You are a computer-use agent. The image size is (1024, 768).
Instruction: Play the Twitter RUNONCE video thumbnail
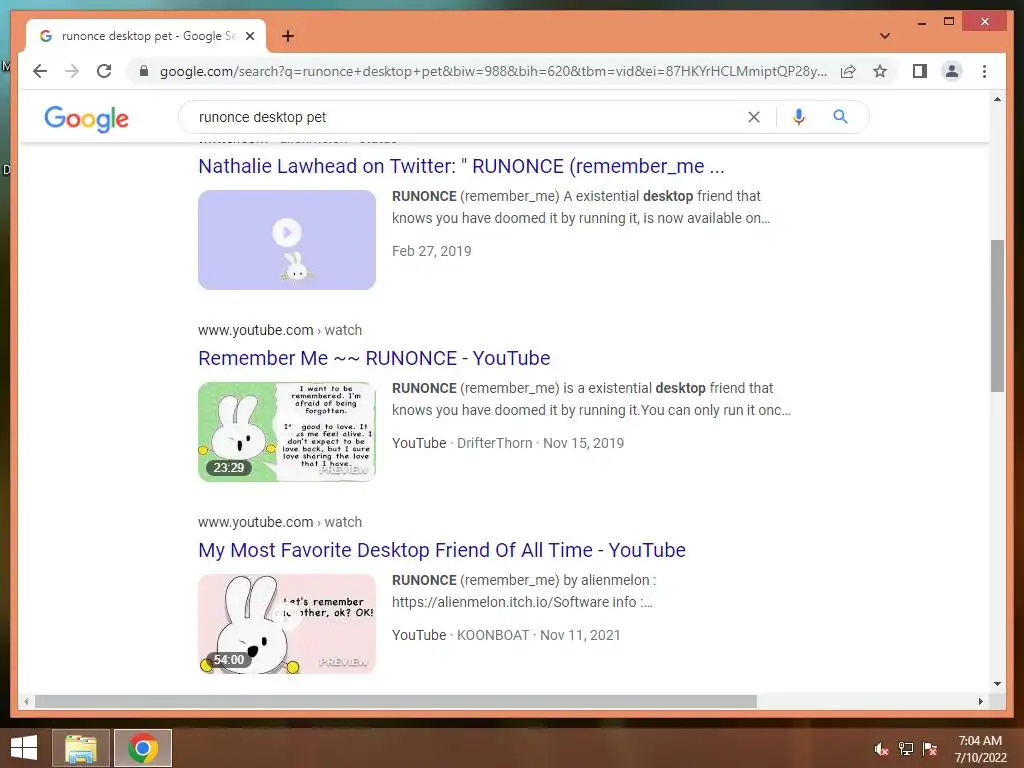287,240
